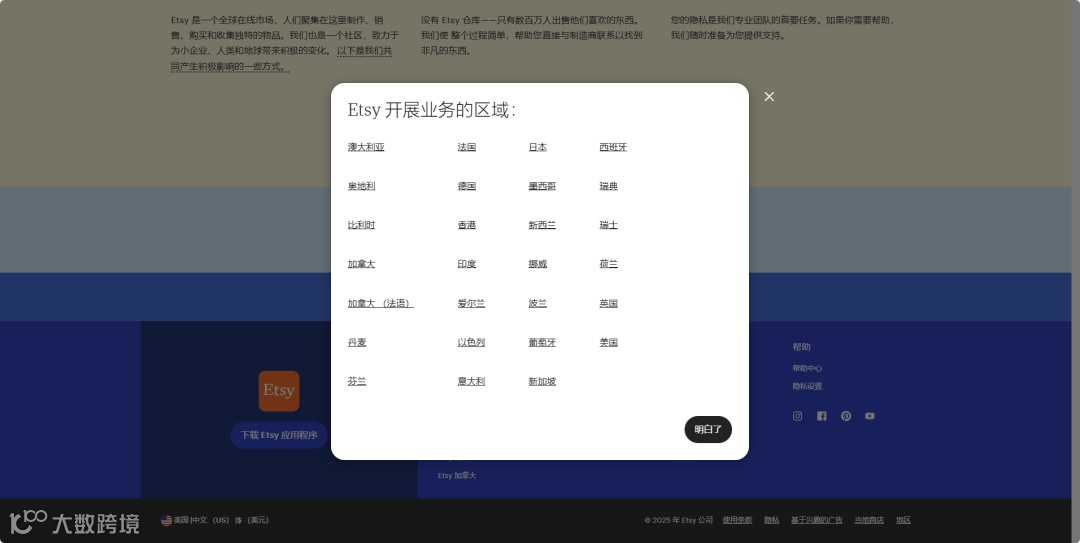Click 下载 Etsy 应用程序 button
Screen dimensions: 1080x543
click(x=279, y=435)
